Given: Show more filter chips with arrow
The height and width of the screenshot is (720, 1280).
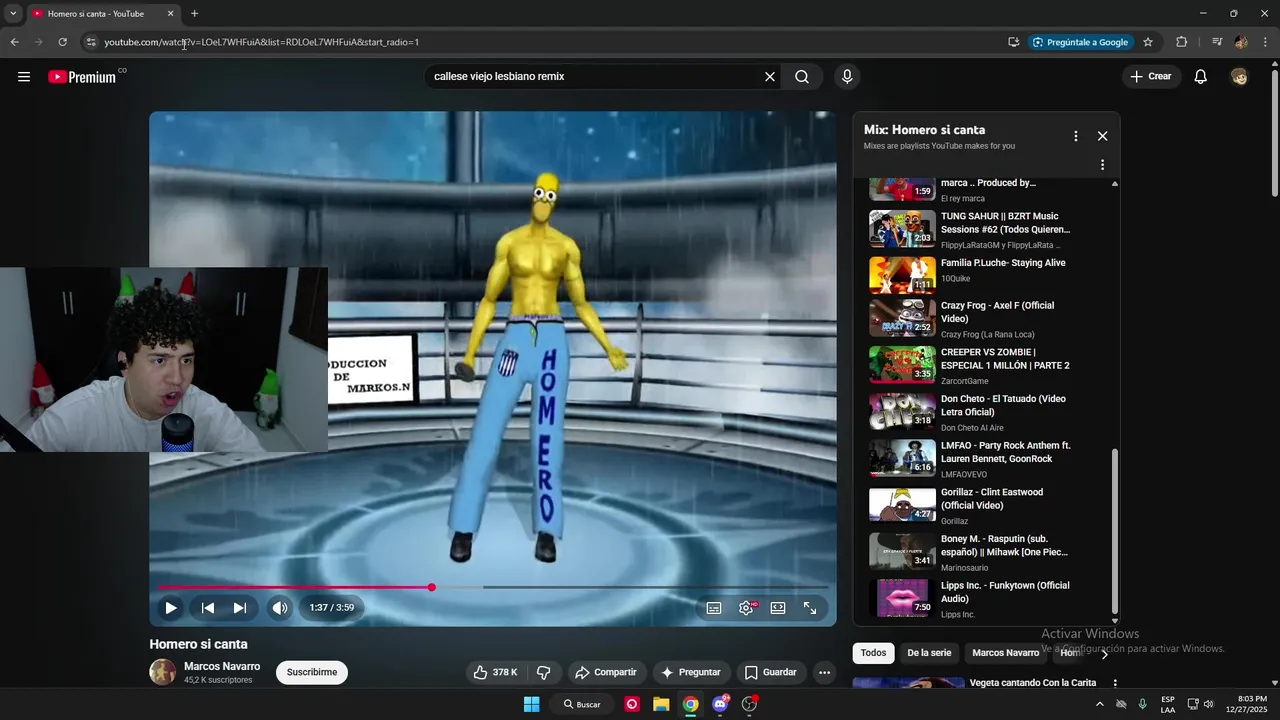Looking at the screenshot, I should click(x=1104, y=654).
